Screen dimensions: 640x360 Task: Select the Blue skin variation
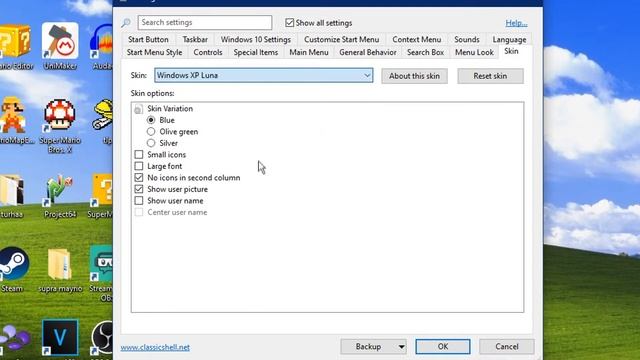coord(151,120)
